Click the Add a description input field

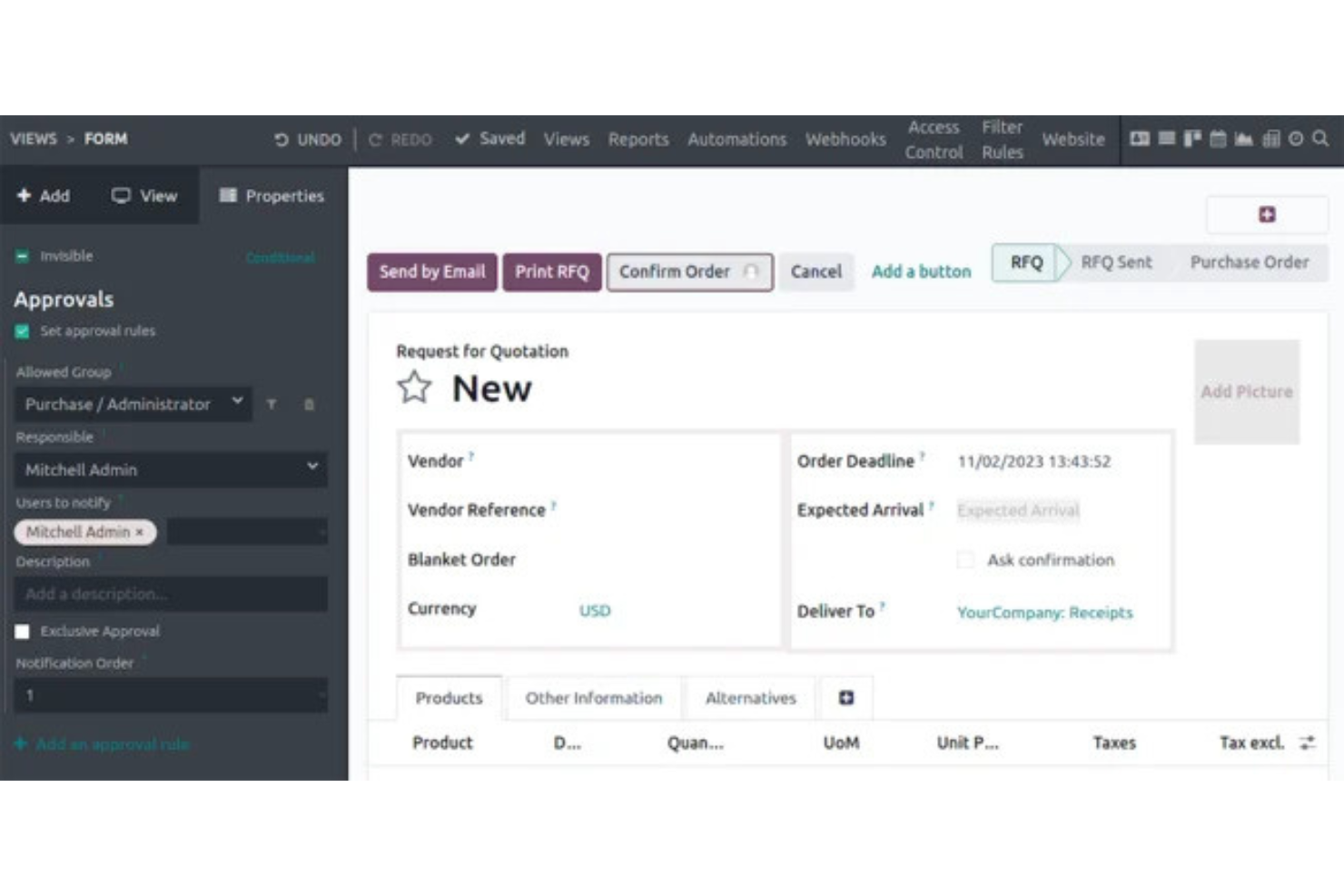(171, 594)
